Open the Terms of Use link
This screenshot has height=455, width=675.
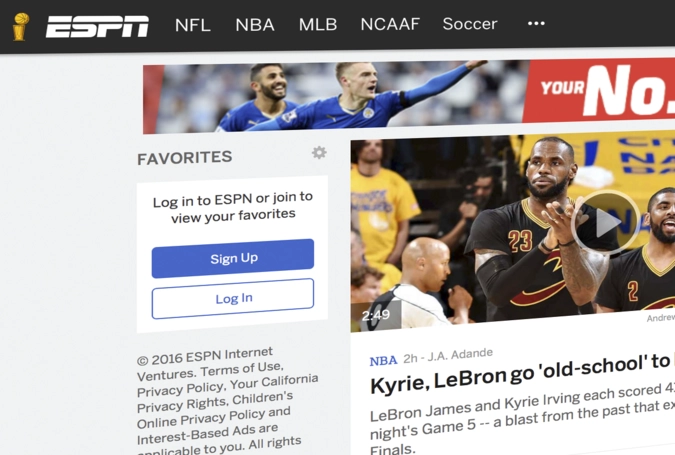click(x=241, y=369)
